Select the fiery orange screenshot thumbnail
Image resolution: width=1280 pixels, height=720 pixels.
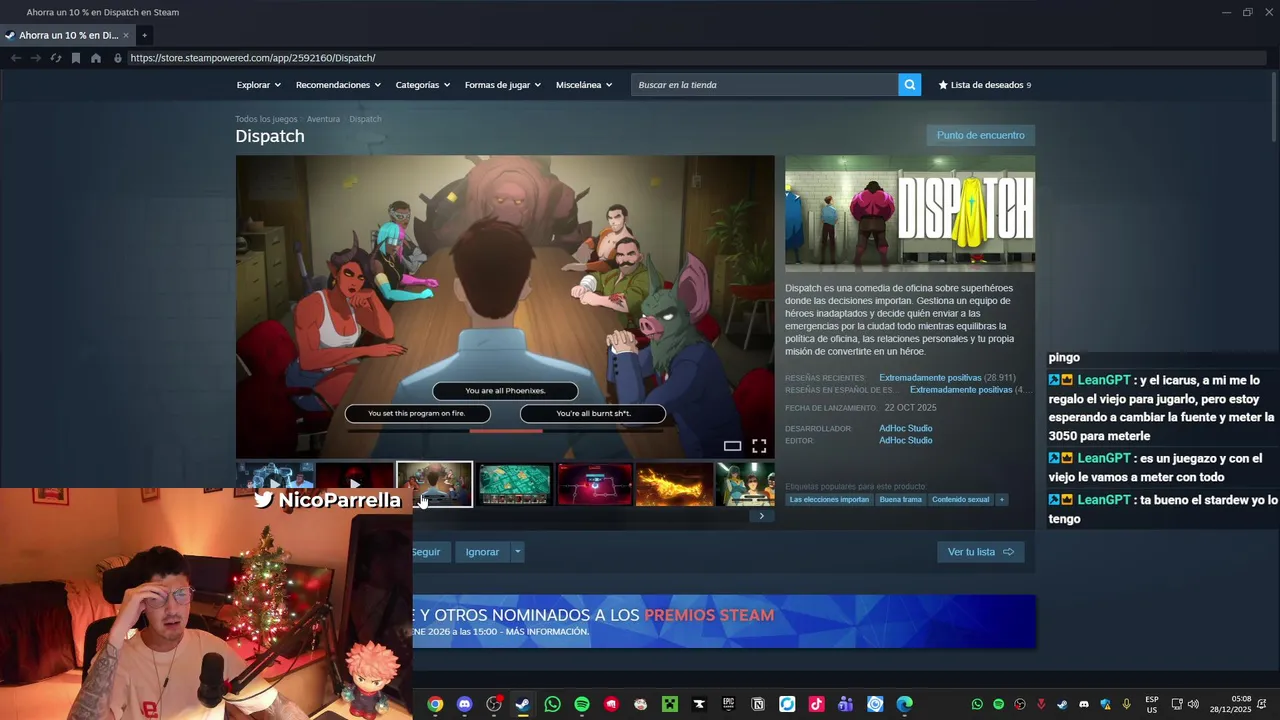(675, 485)
